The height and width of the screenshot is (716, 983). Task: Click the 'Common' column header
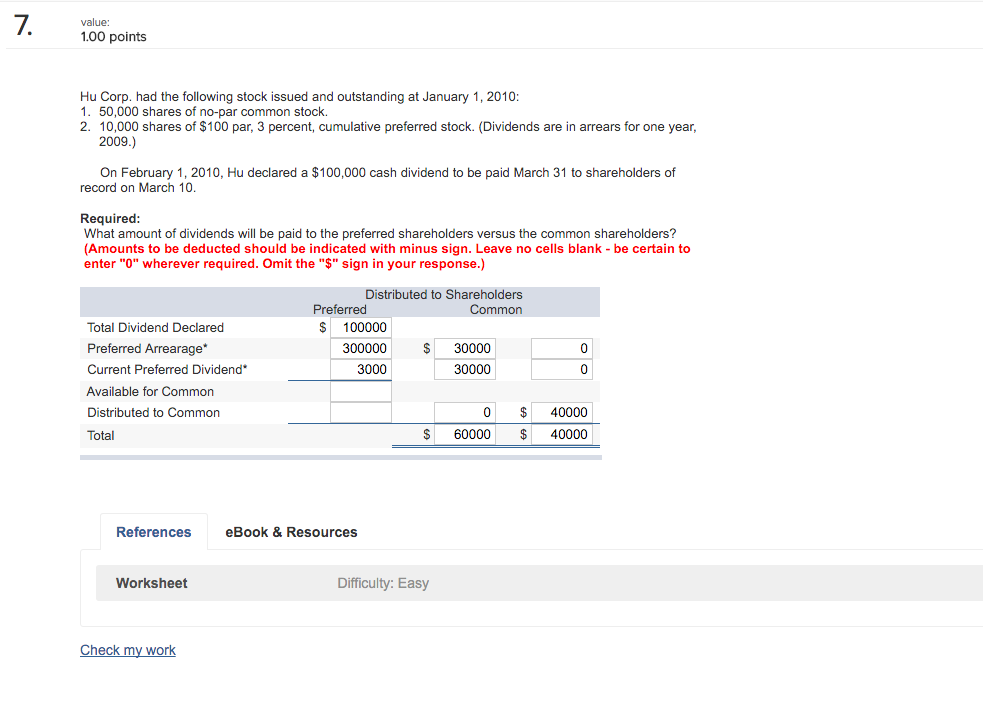[496, 310]
